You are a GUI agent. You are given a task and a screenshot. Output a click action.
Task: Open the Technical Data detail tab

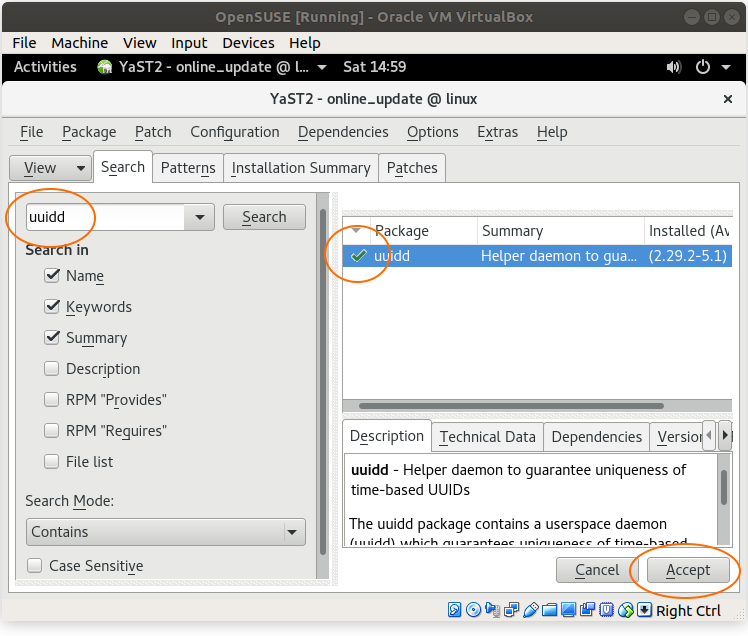pyautogui.click(x=488, y=437)
